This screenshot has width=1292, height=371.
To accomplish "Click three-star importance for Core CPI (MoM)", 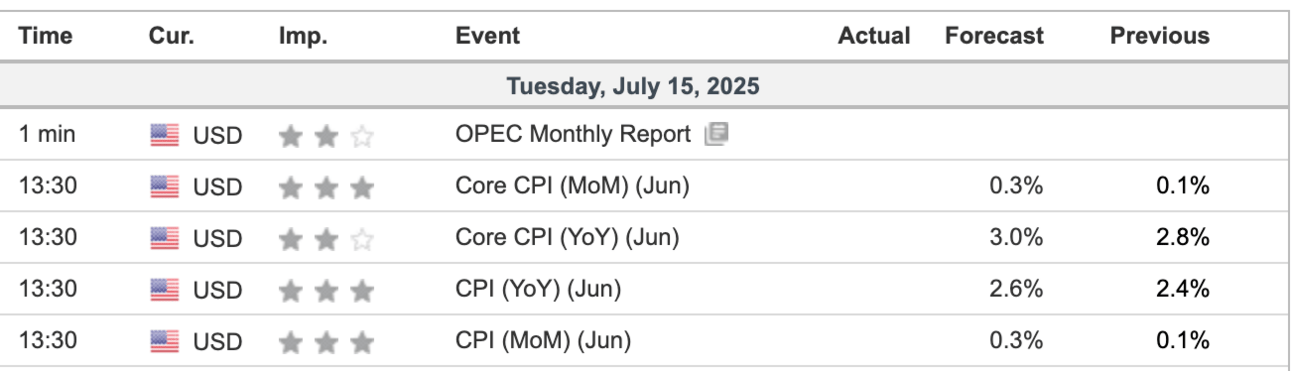I will 326,187.
